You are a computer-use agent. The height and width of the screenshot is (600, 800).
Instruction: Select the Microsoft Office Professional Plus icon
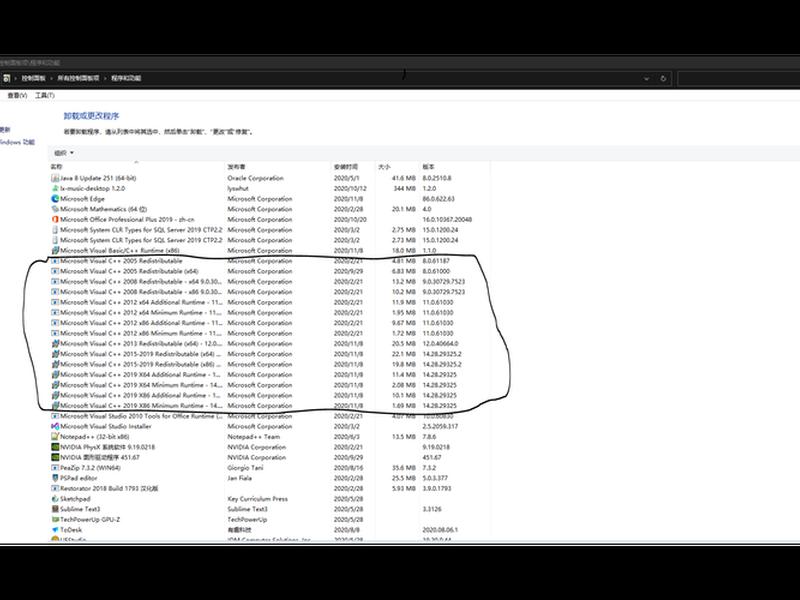[x=55, y=219]
